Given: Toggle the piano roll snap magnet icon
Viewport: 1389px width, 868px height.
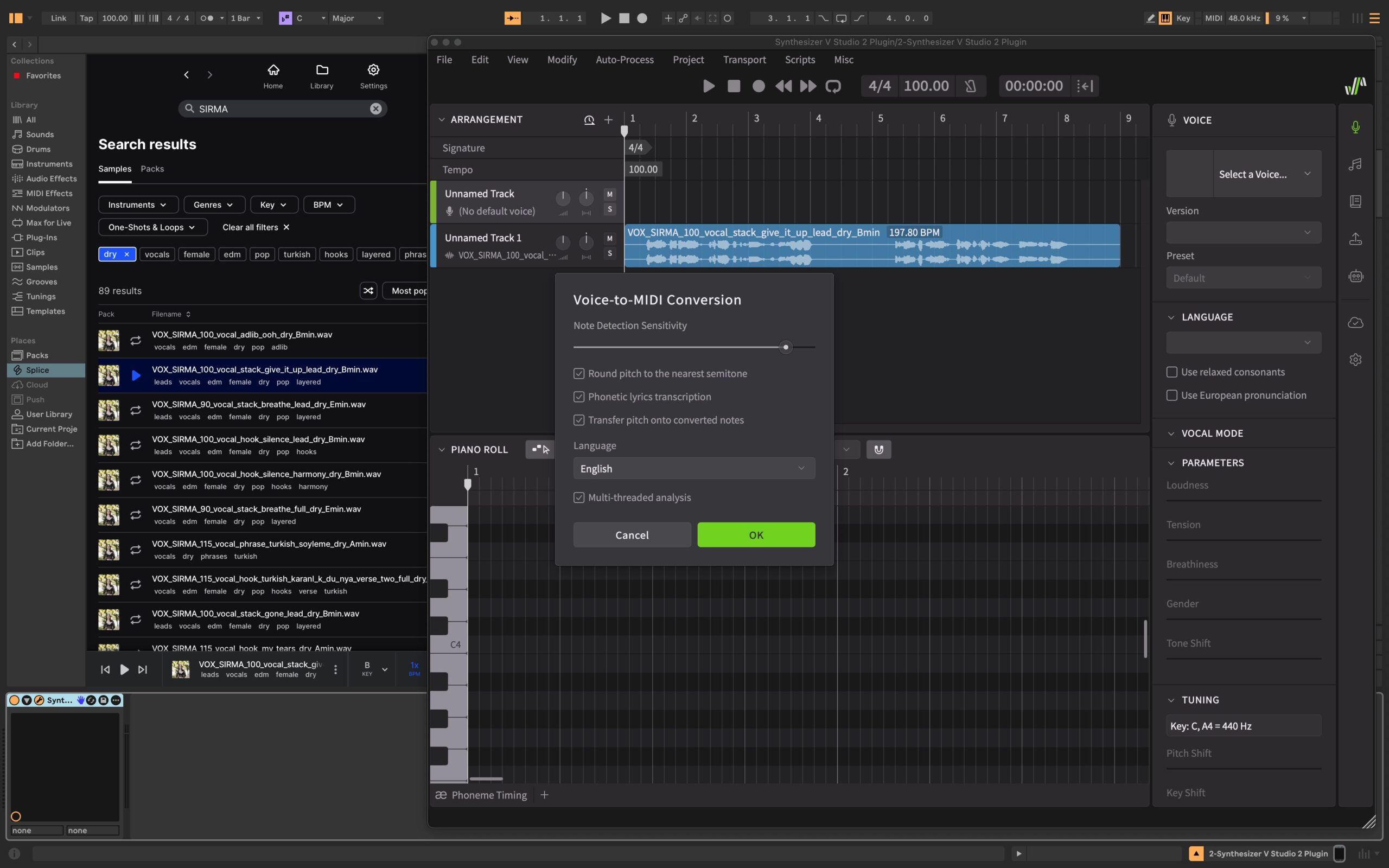Looking at the screenshot, I should (x=878, y=450).
